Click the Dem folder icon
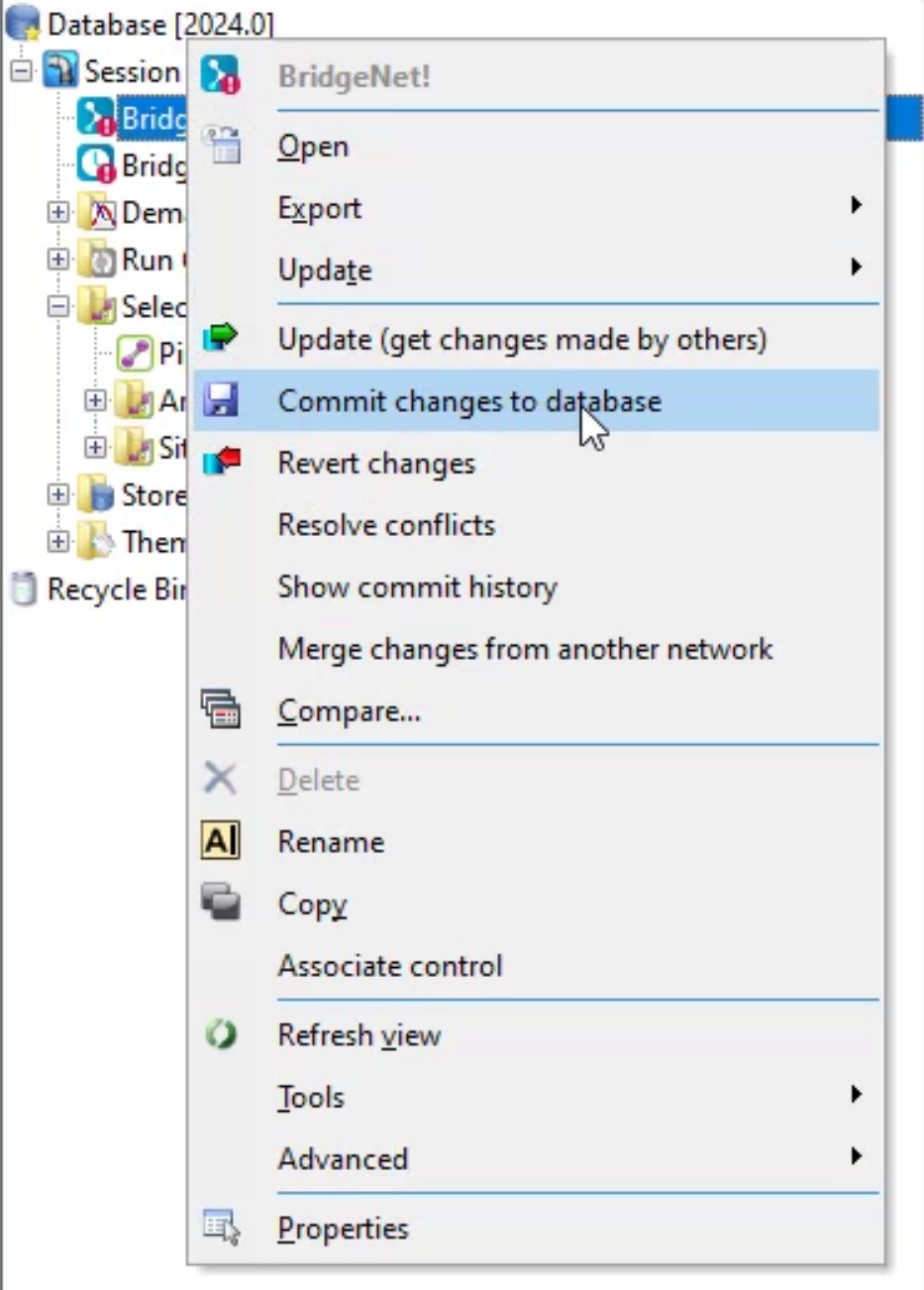 (x=97, y=212)
